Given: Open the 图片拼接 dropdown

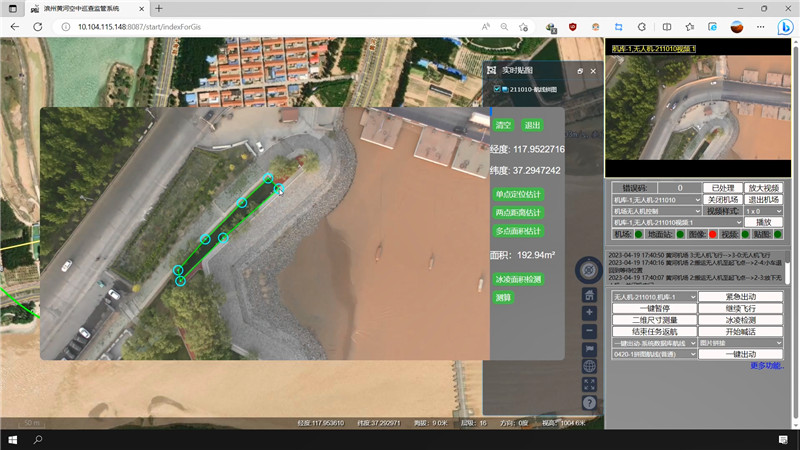Looking at the screenshot, I should click(740, 343).
